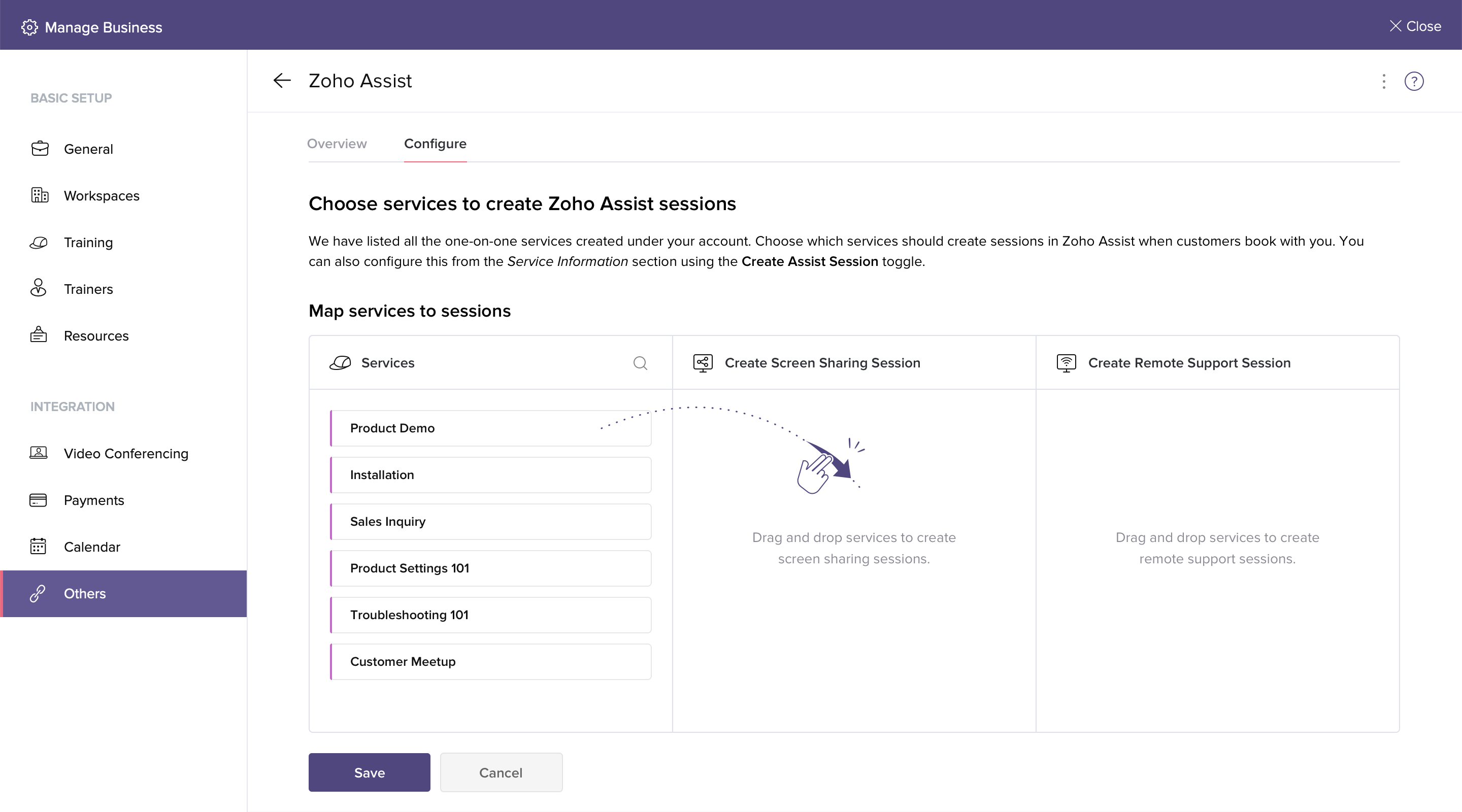Cancel the session mapping changes
The width and height of the screenshot is (1462, 812).
click(501, 772)
